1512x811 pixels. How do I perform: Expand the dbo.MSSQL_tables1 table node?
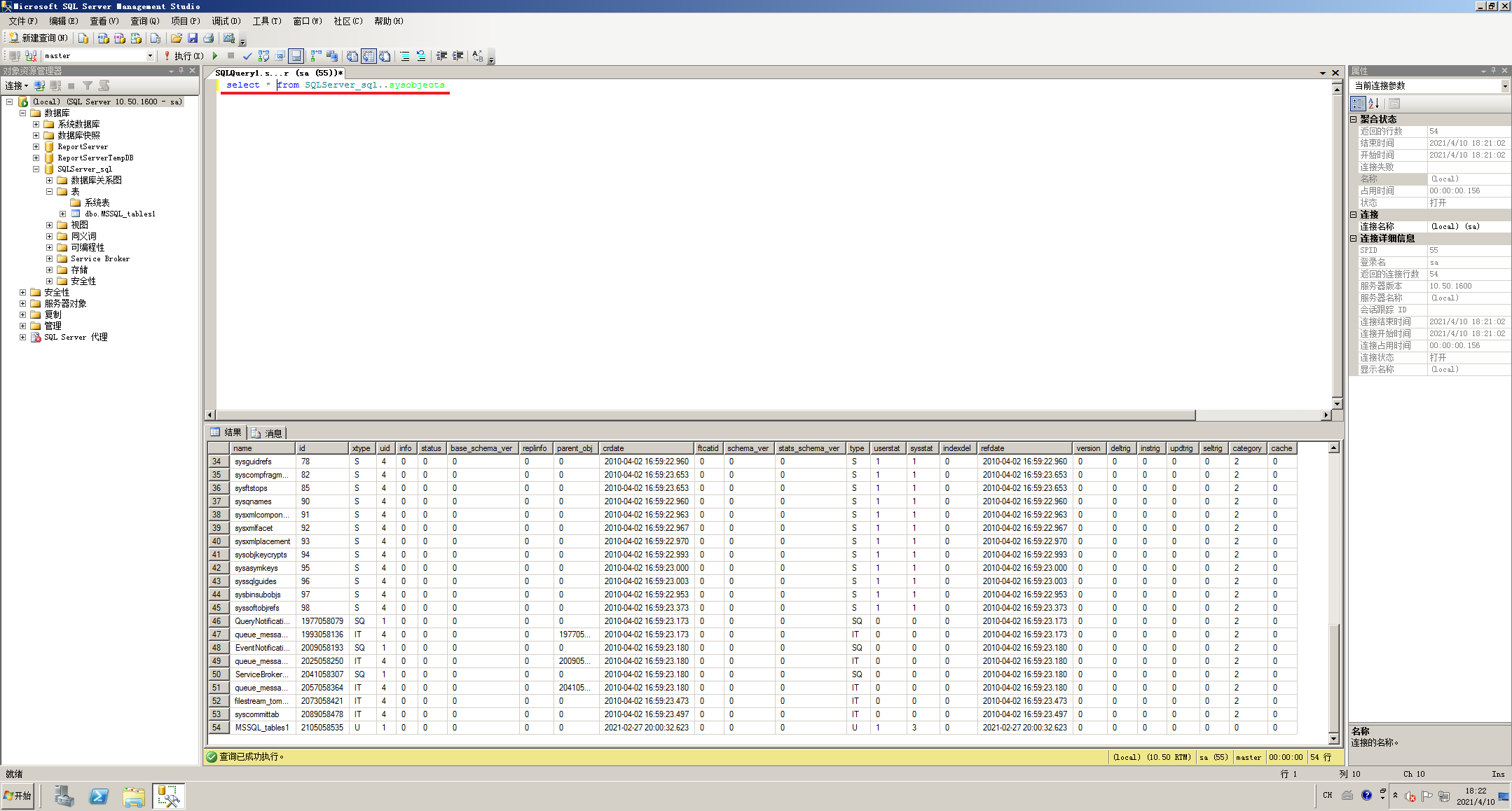pyautogui.click(x=62, y=214)
